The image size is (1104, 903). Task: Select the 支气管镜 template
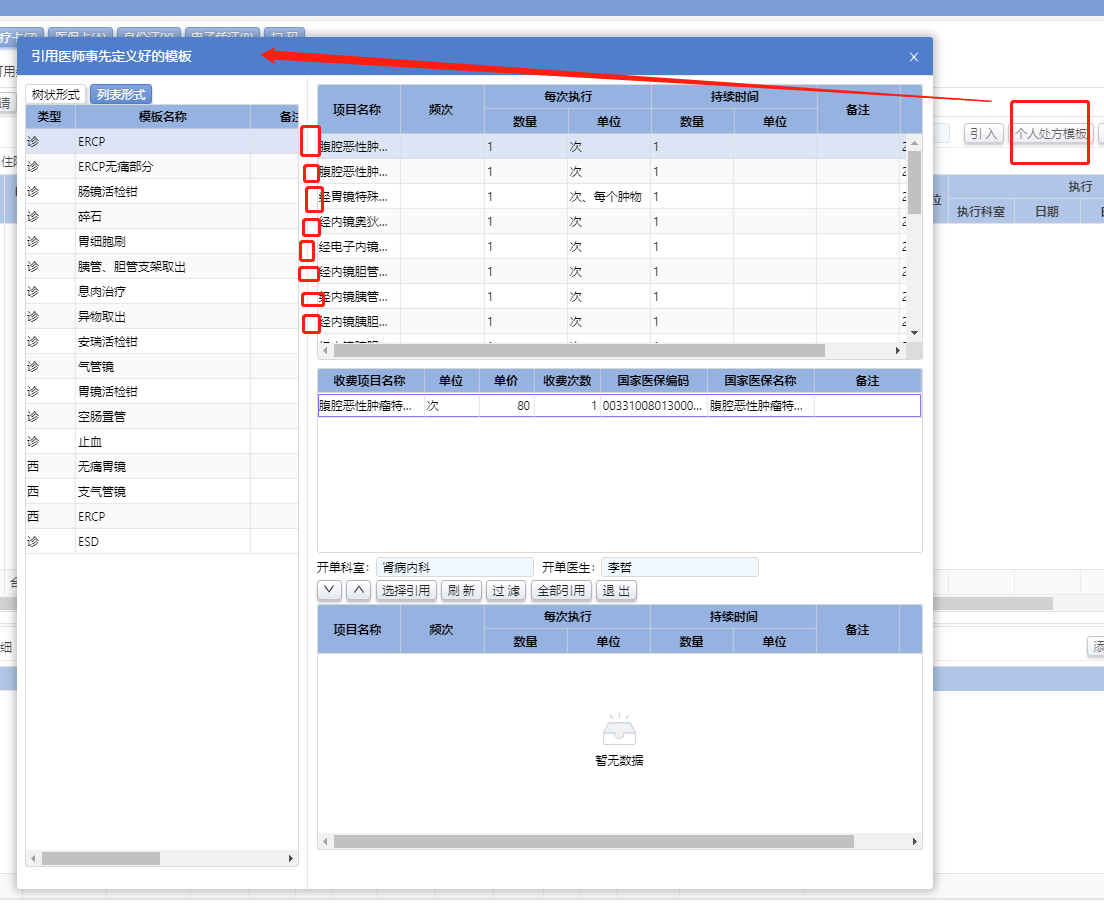click(x=162, y=492)
